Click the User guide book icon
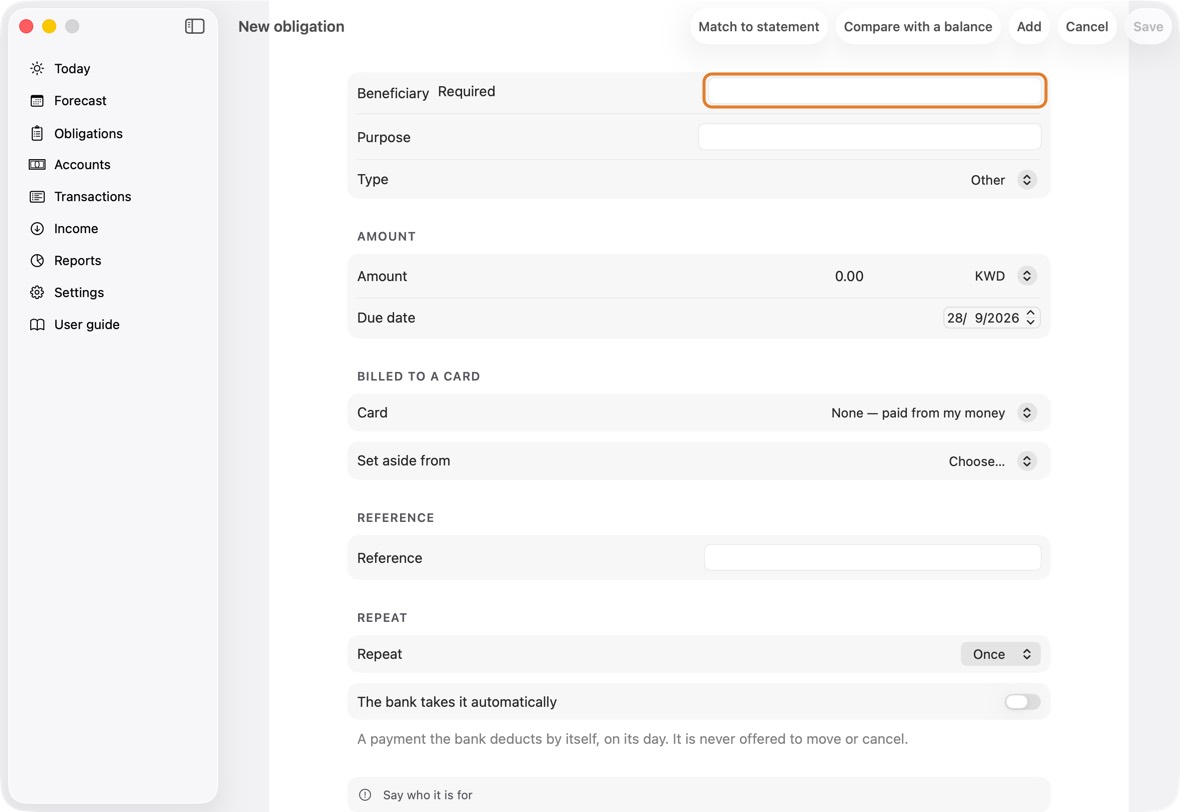Viewport: 1180px width, 812px height. tap(37, 324)
